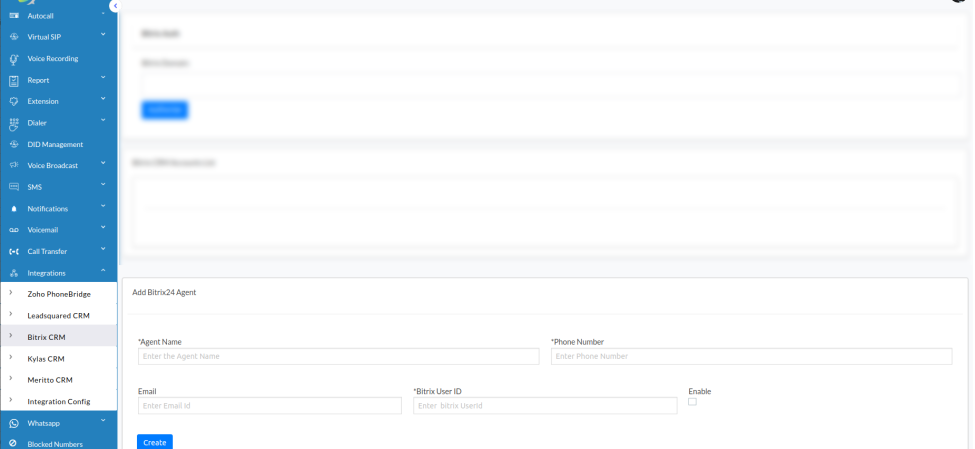Open Leadsquared CRM integration
The width and height of the screenshot is (975, 449).
[x=59, y=315]
